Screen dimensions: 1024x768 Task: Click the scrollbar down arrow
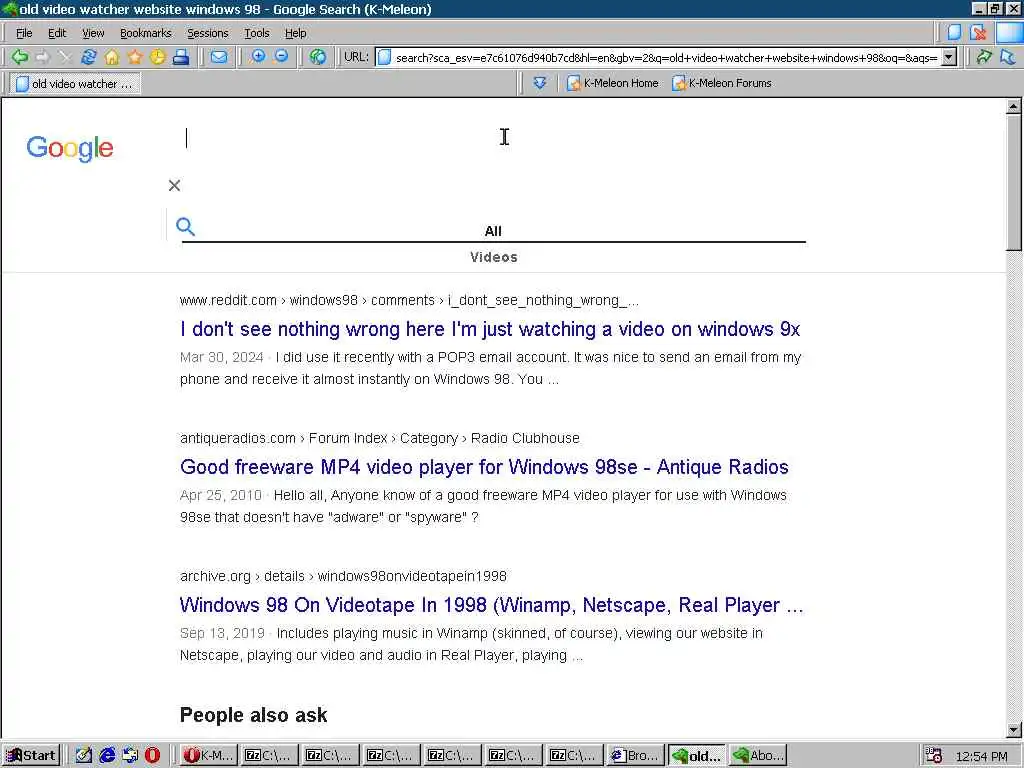pos(1014,730)
